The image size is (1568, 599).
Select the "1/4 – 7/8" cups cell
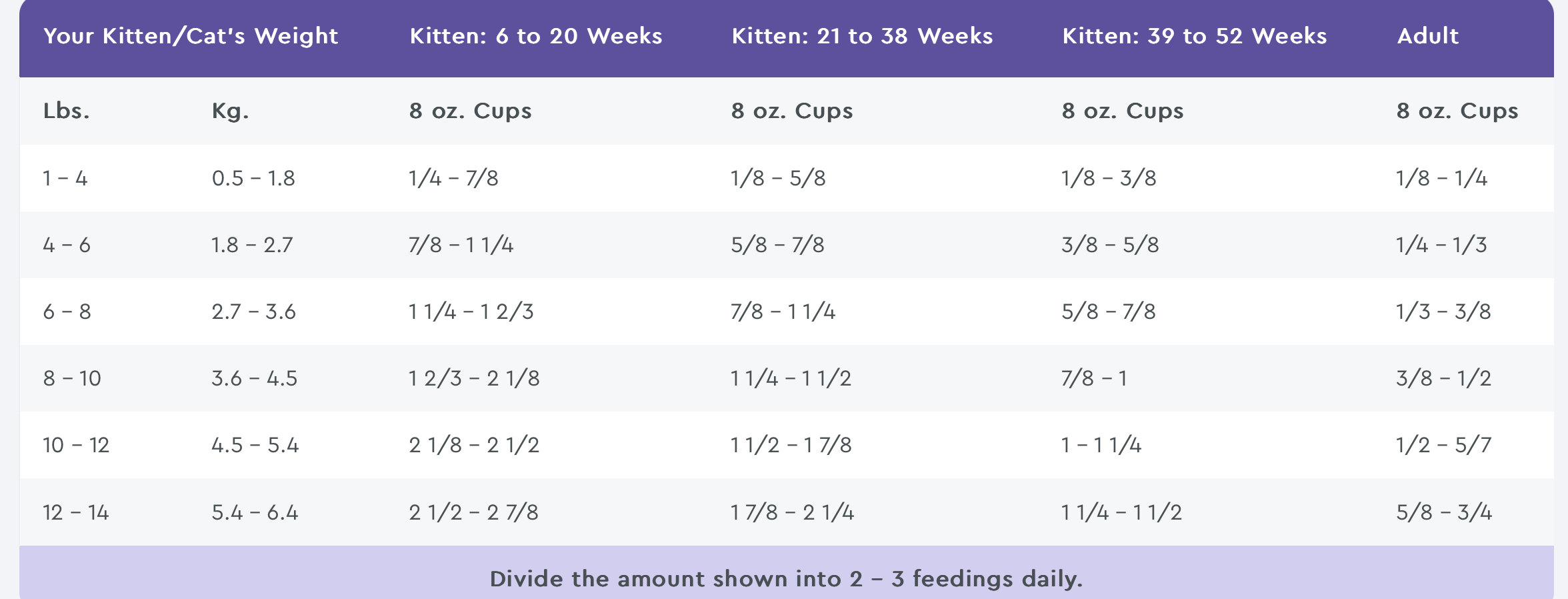pos(453,178)
